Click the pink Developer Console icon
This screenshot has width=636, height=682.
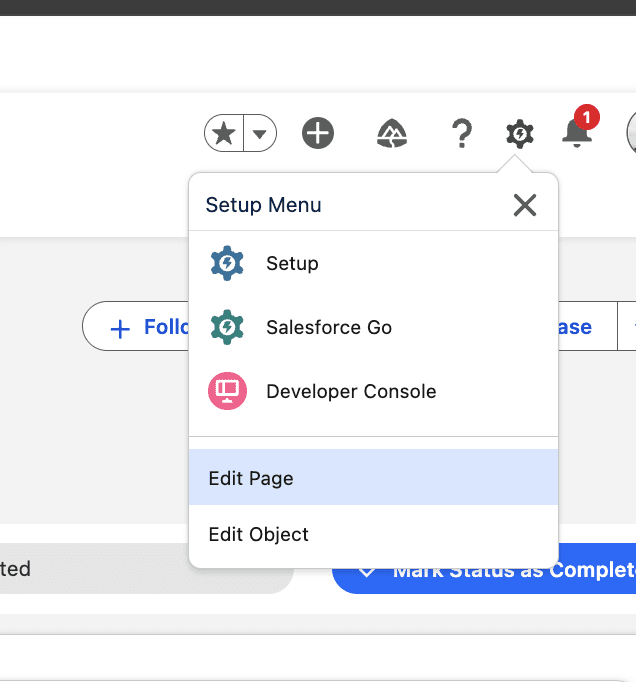(227, 391)
